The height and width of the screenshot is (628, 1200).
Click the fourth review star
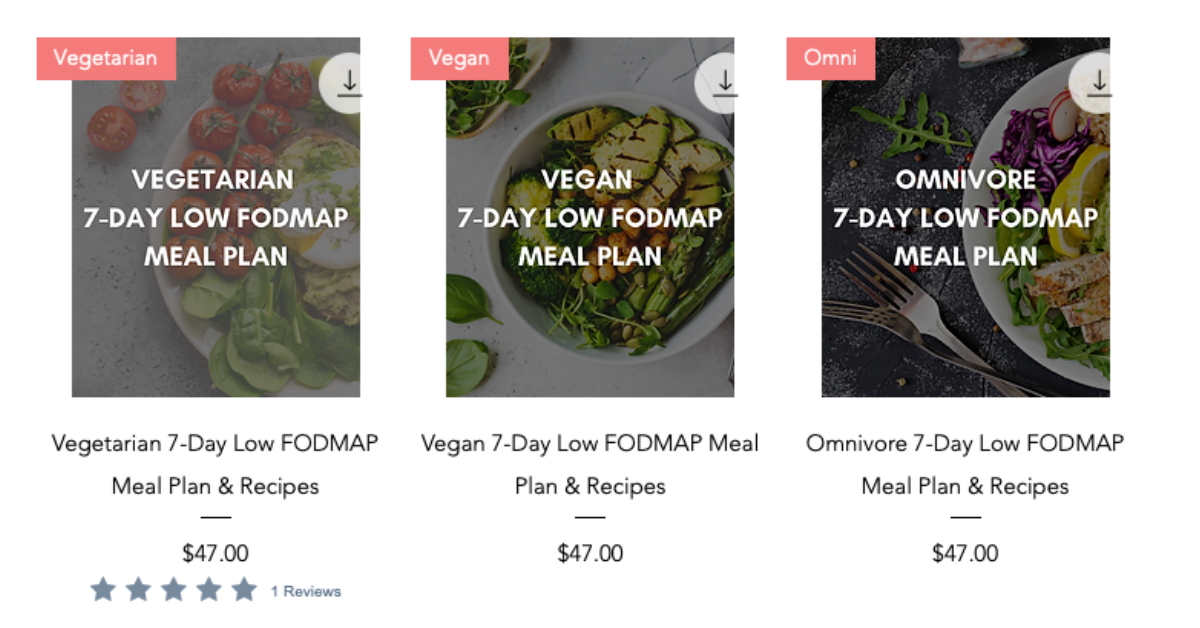click(208, 590)
